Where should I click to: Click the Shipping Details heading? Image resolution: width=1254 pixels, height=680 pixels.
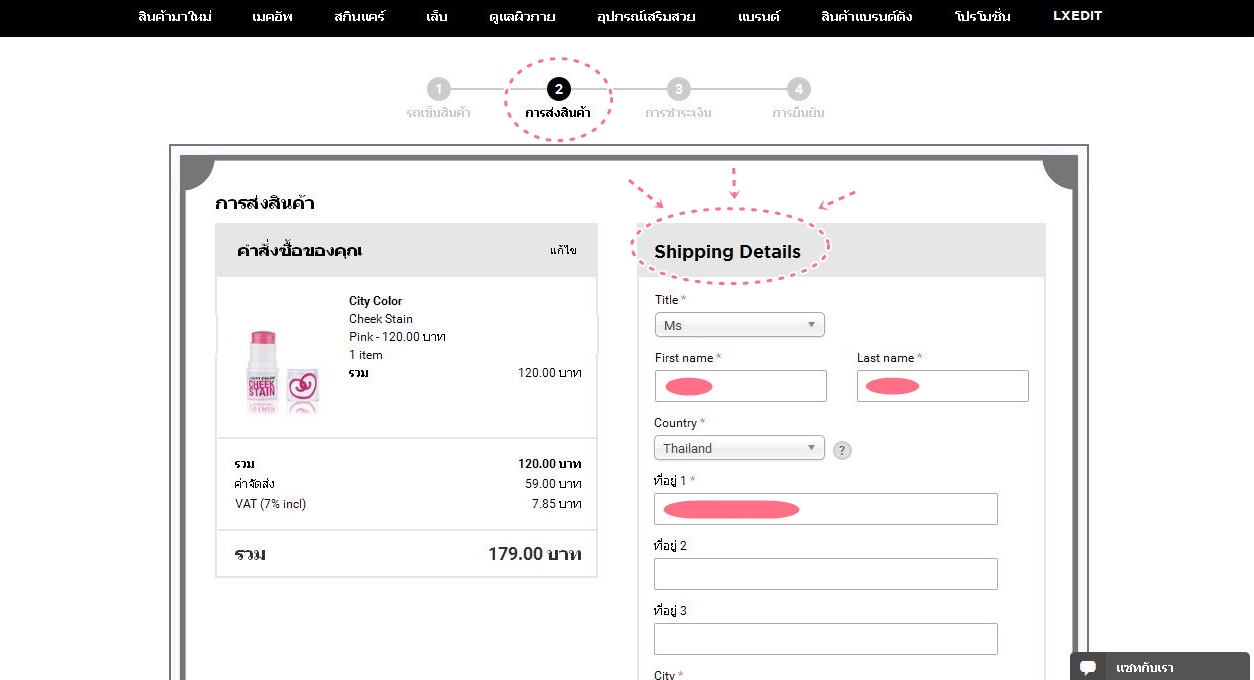(728, 252)
